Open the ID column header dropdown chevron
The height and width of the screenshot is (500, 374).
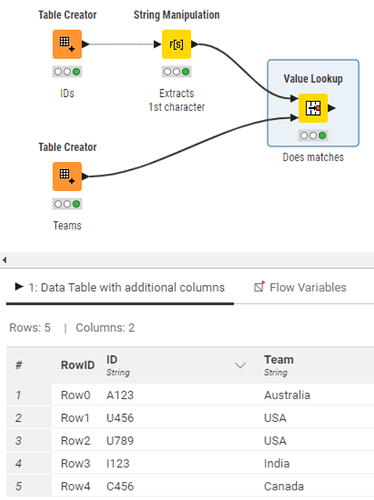(x=240, y=365)
